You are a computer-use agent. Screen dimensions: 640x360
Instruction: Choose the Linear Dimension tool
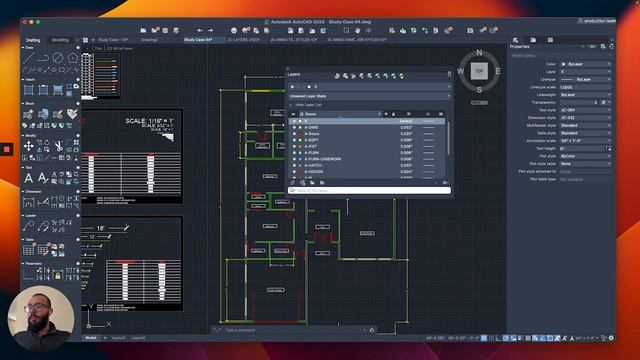click(29, 202)
